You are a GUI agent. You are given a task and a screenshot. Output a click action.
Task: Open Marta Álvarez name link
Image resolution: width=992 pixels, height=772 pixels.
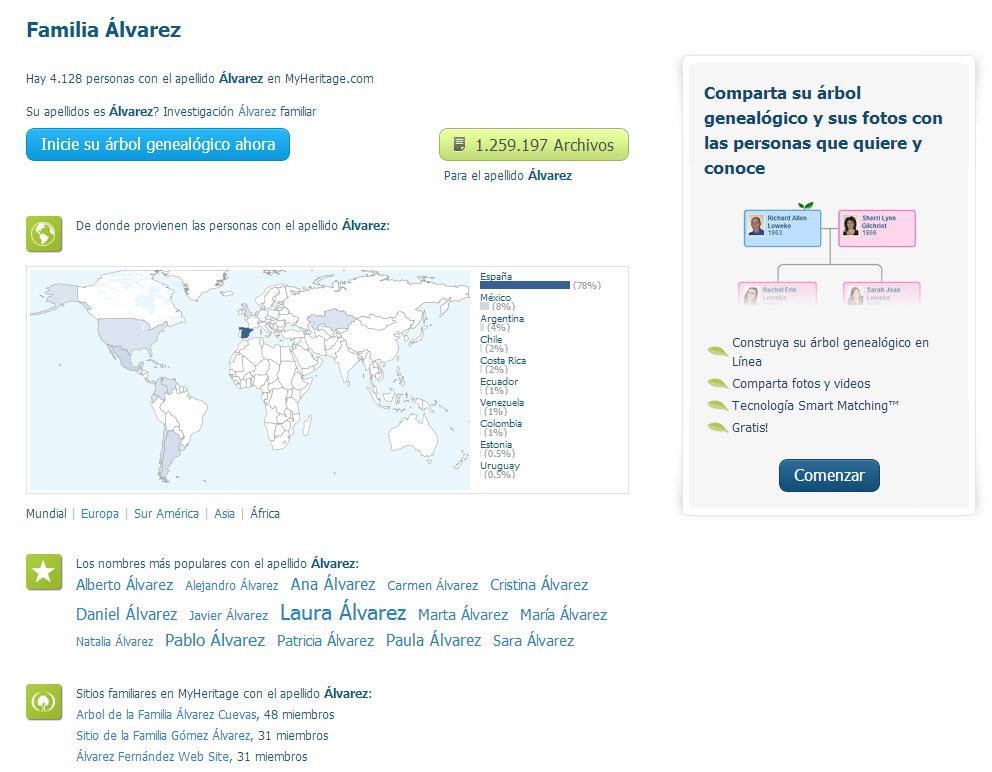463,614
